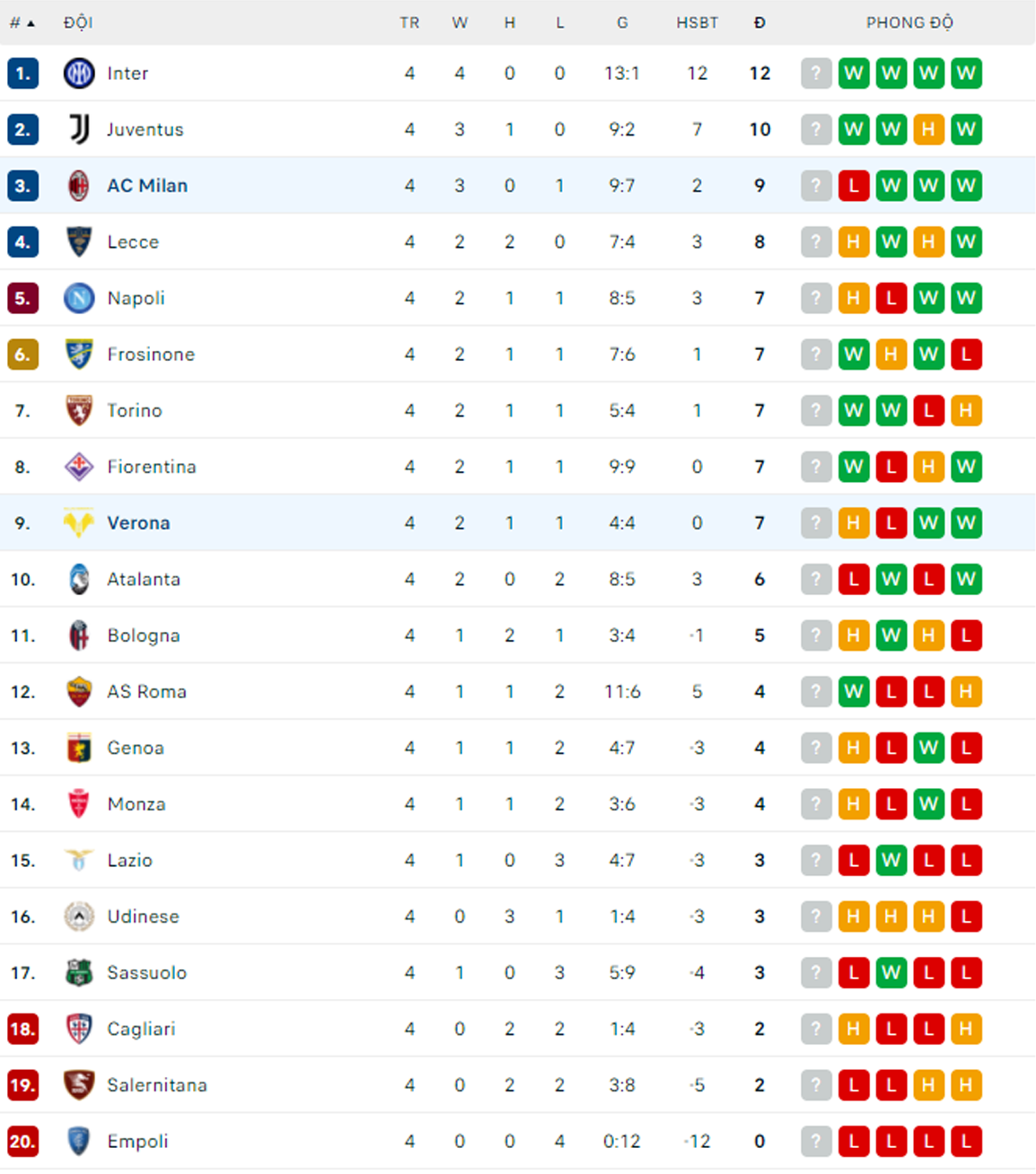Click the gray question mark in Inter's form row
The image size is (1036, 1174).
pyautogui.click(x=816, y=73)
